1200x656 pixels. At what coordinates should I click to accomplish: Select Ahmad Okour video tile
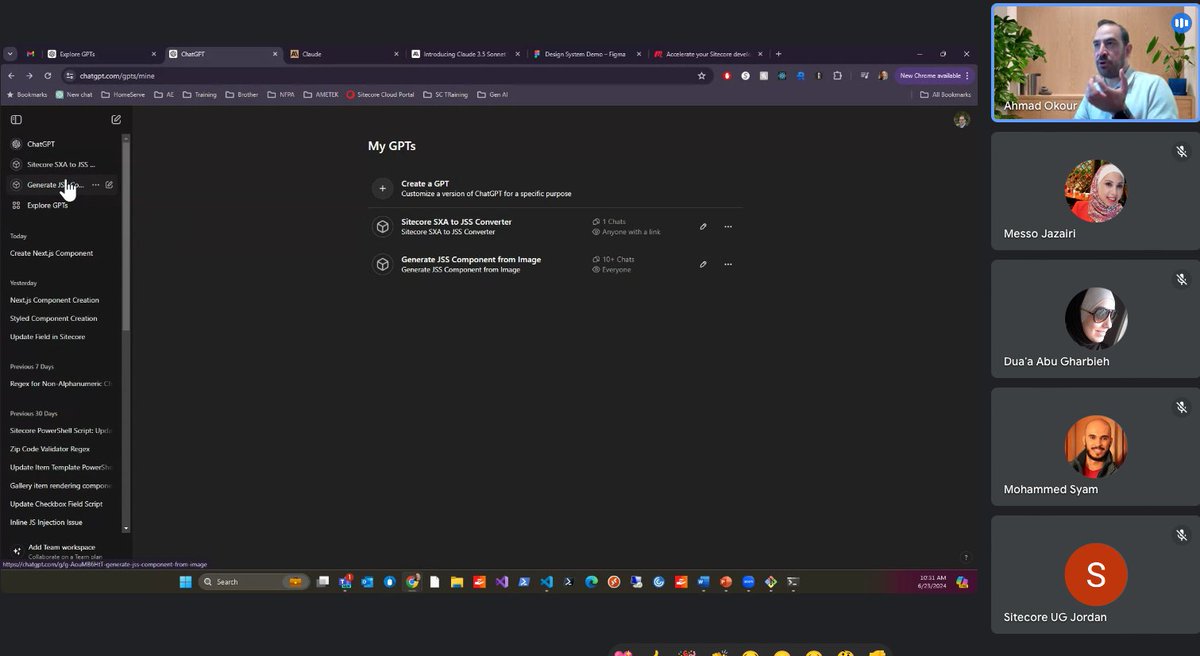(1095, 62)
